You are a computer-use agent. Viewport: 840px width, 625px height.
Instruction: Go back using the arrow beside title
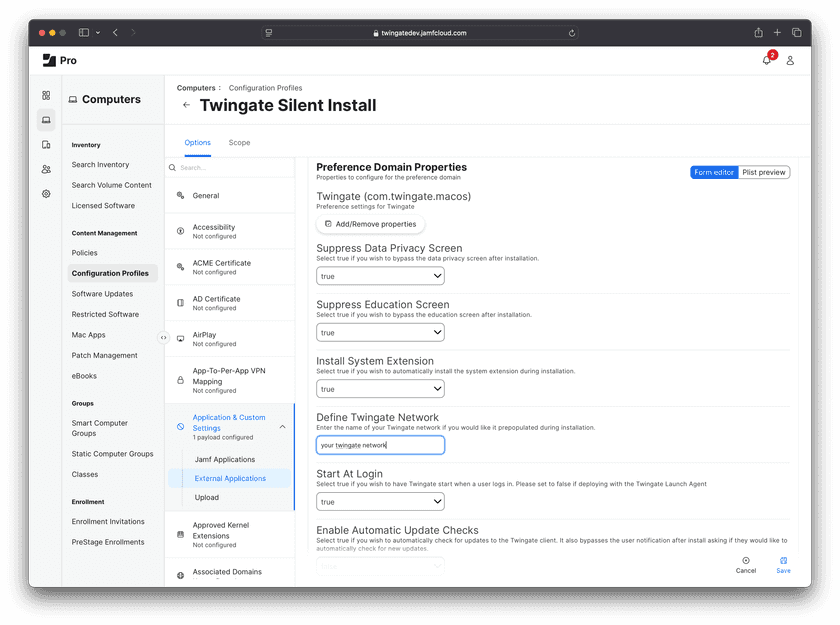tap(186, 105)
